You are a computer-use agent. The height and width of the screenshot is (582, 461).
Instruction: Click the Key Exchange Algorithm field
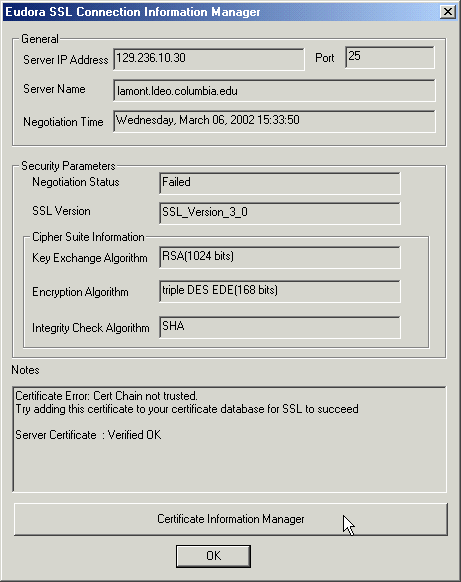coord(280,257)
